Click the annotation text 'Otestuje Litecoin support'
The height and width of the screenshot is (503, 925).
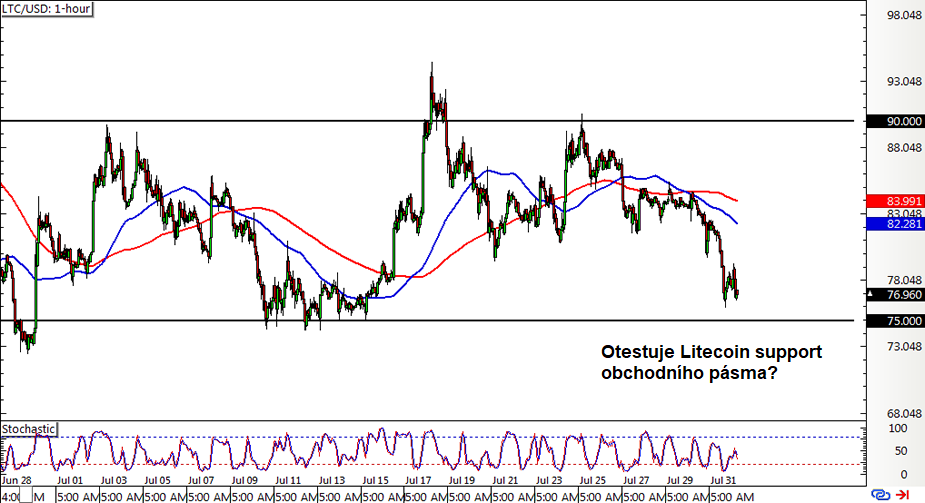[x=711, y=352]
